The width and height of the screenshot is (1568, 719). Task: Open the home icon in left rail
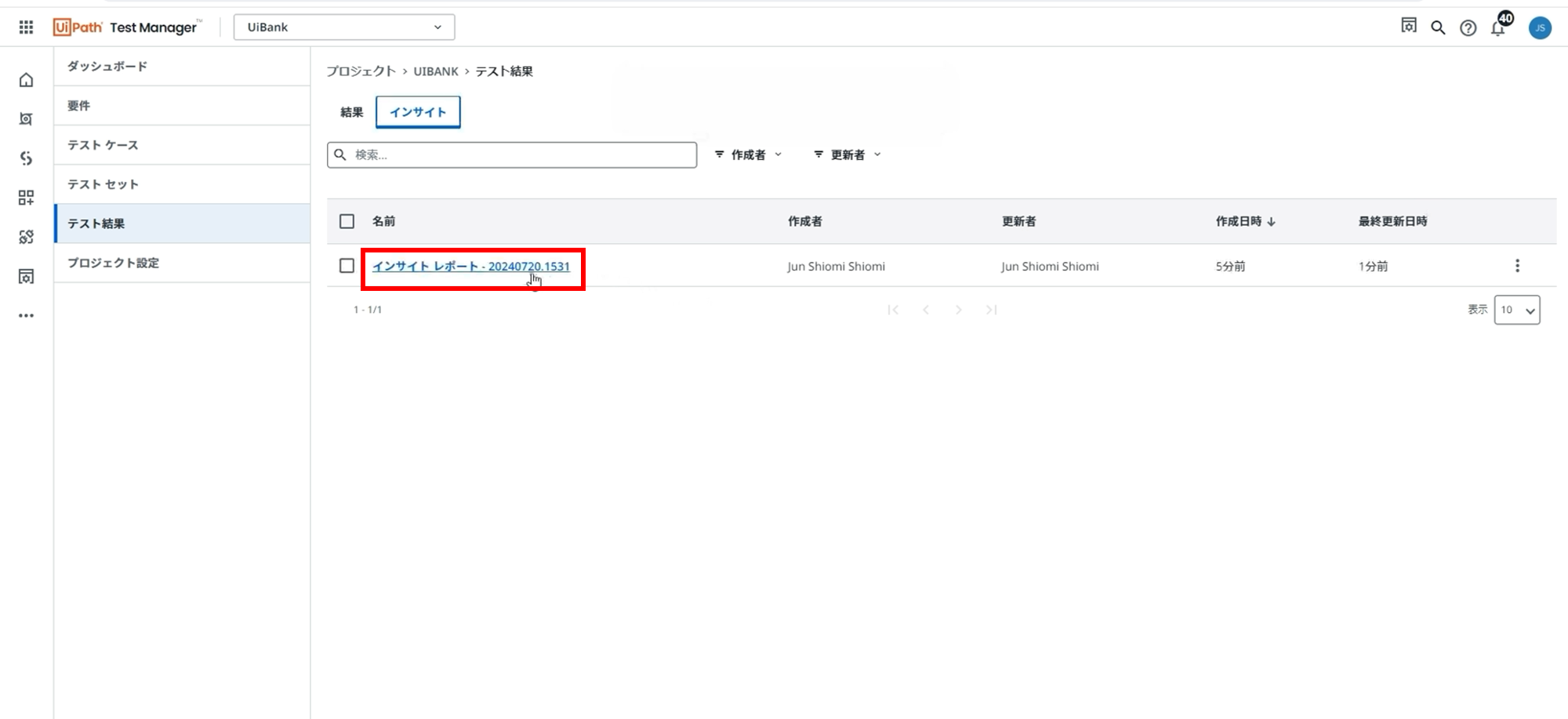[x=26, y=80]
